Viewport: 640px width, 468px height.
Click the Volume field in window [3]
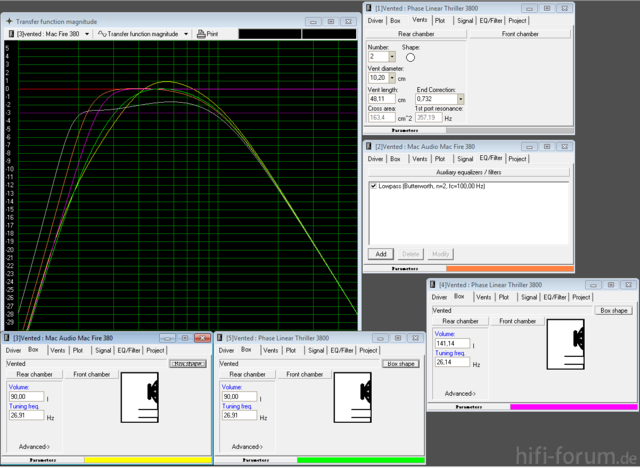coord(27,397)
